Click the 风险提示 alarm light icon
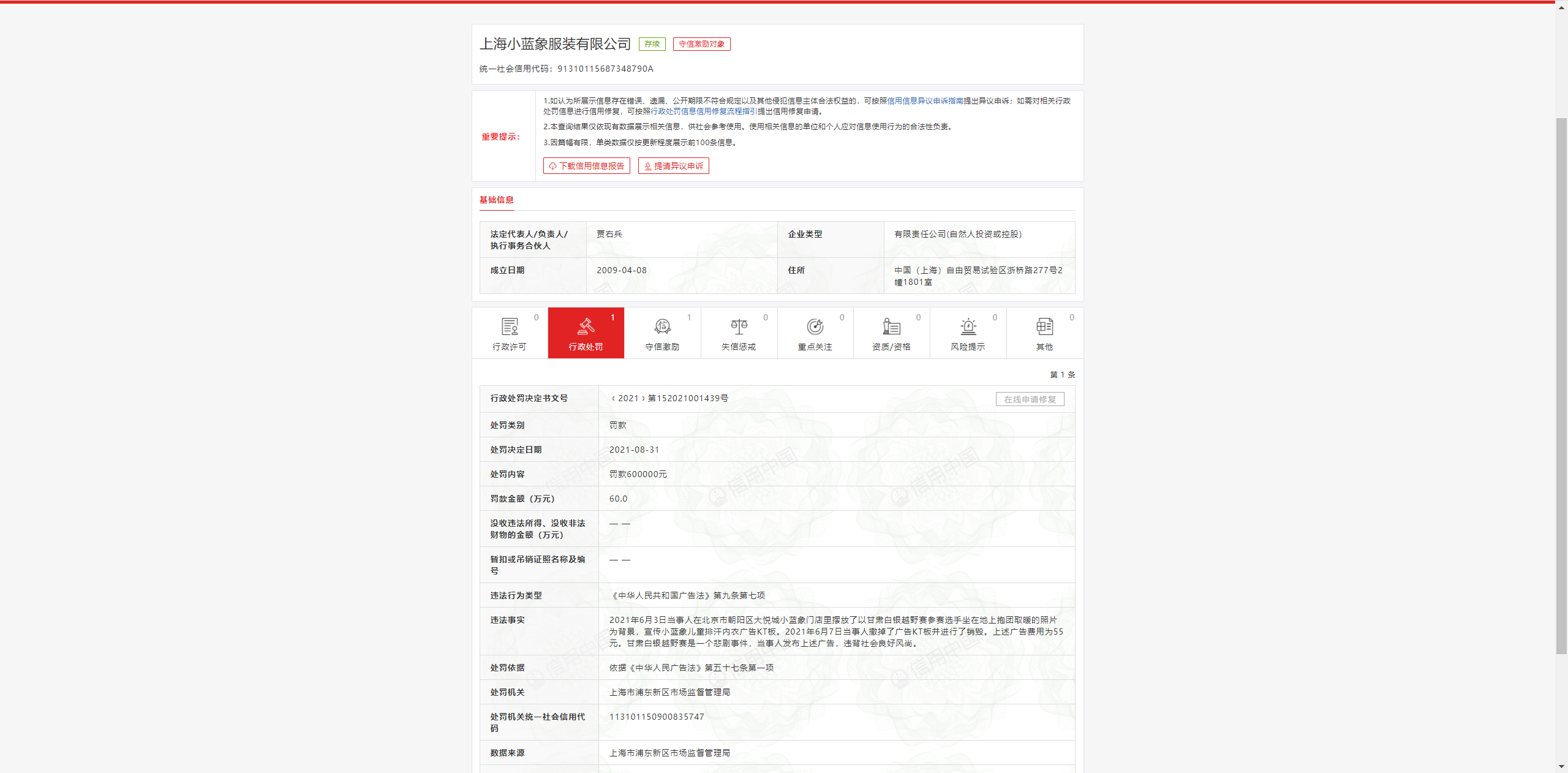The width and height of the screenshot is (1568, 773). point(968,326)
